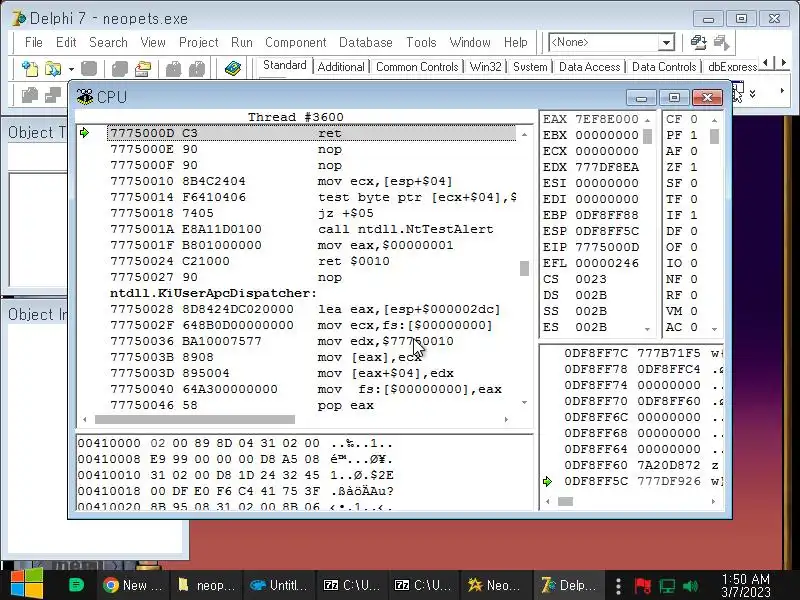Click palette tabs scroll-right arrow
This screenshot has height=600, width=800.
[x=783, y=63]
